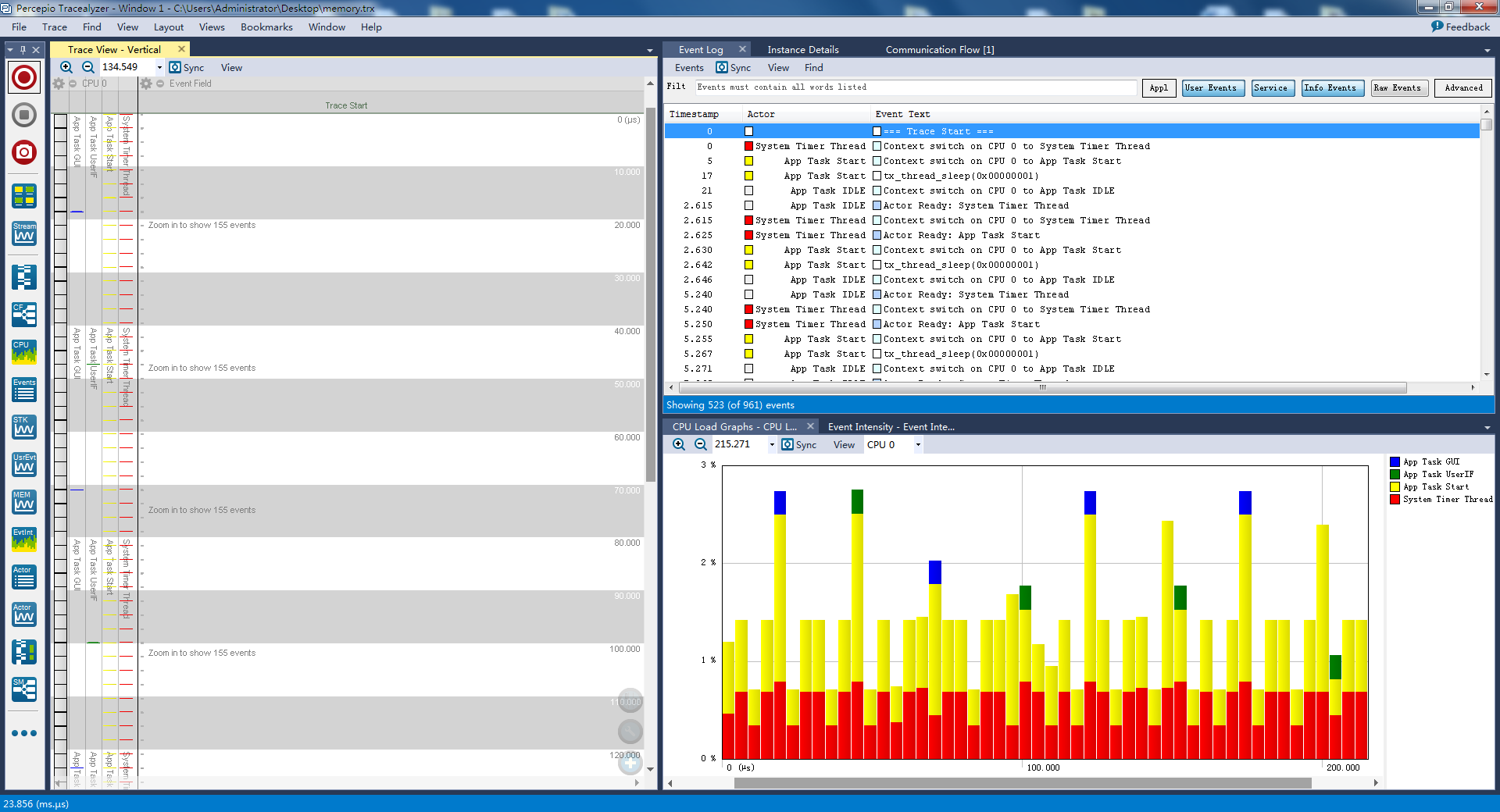Switch to Event Intensity tab
This screenshot has height=812, width=1500.
coord(891,427)
